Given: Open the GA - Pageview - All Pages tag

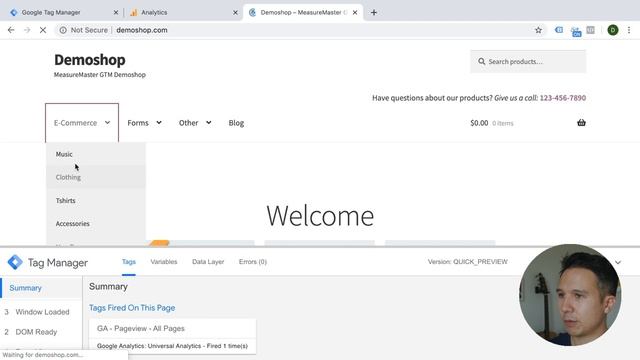Looking at the screenshot, I should click(172, 329).
